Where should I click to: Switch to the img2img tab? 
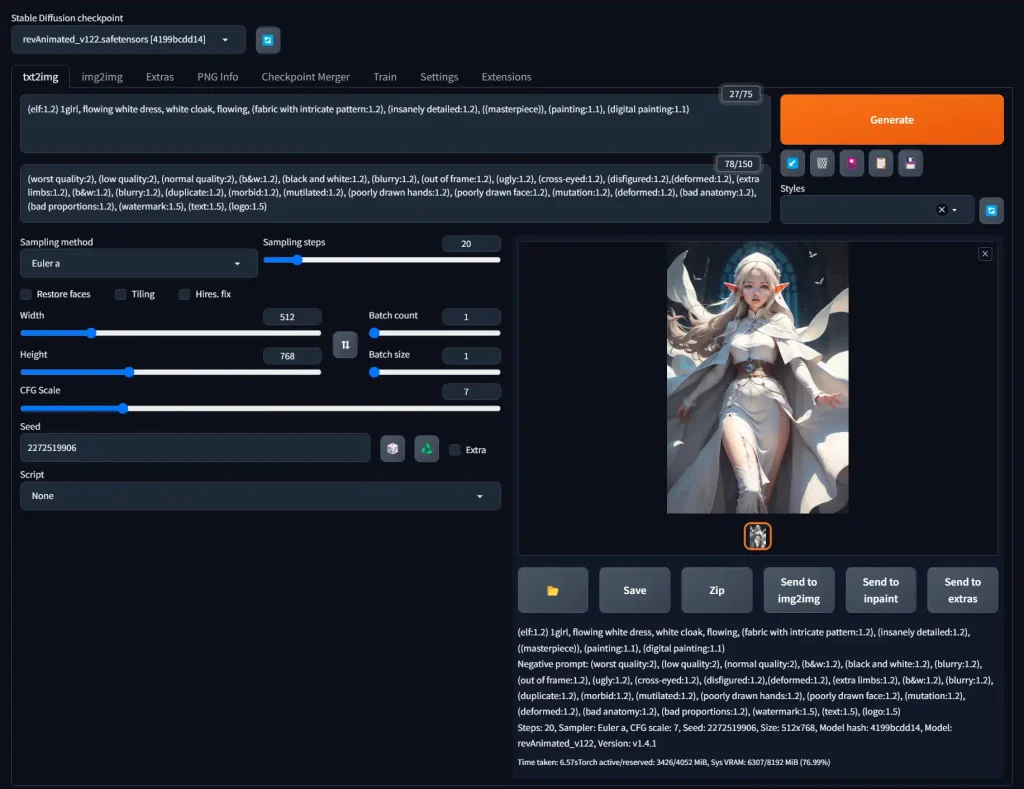[102, 77]
